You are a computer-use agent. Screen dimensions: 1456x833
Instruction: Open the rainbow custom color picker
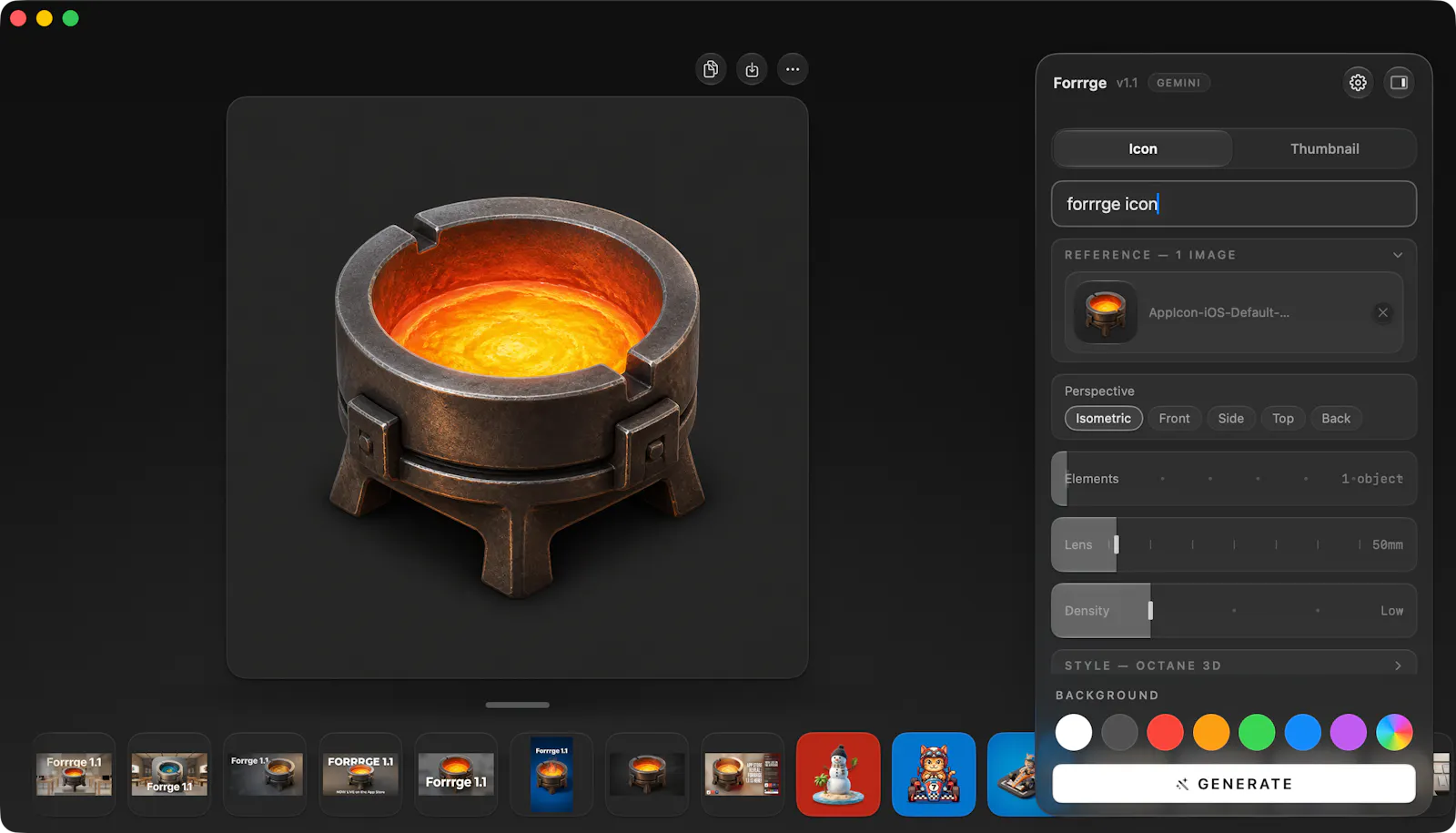click(1394, 732)
